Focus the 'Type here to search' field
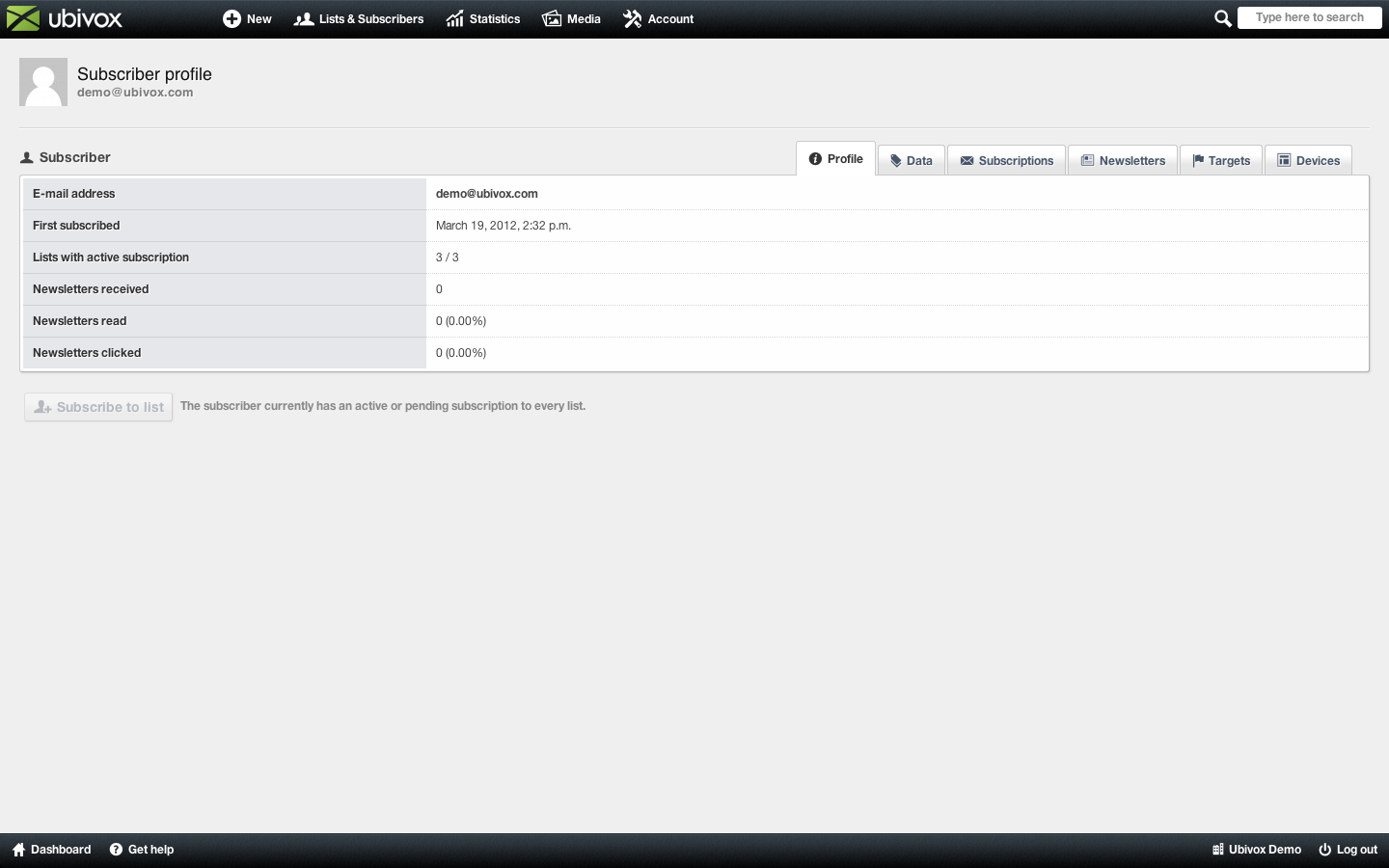Image resolution: width=1389 pixels, height=868 pixels. [x=1309, y=17]
